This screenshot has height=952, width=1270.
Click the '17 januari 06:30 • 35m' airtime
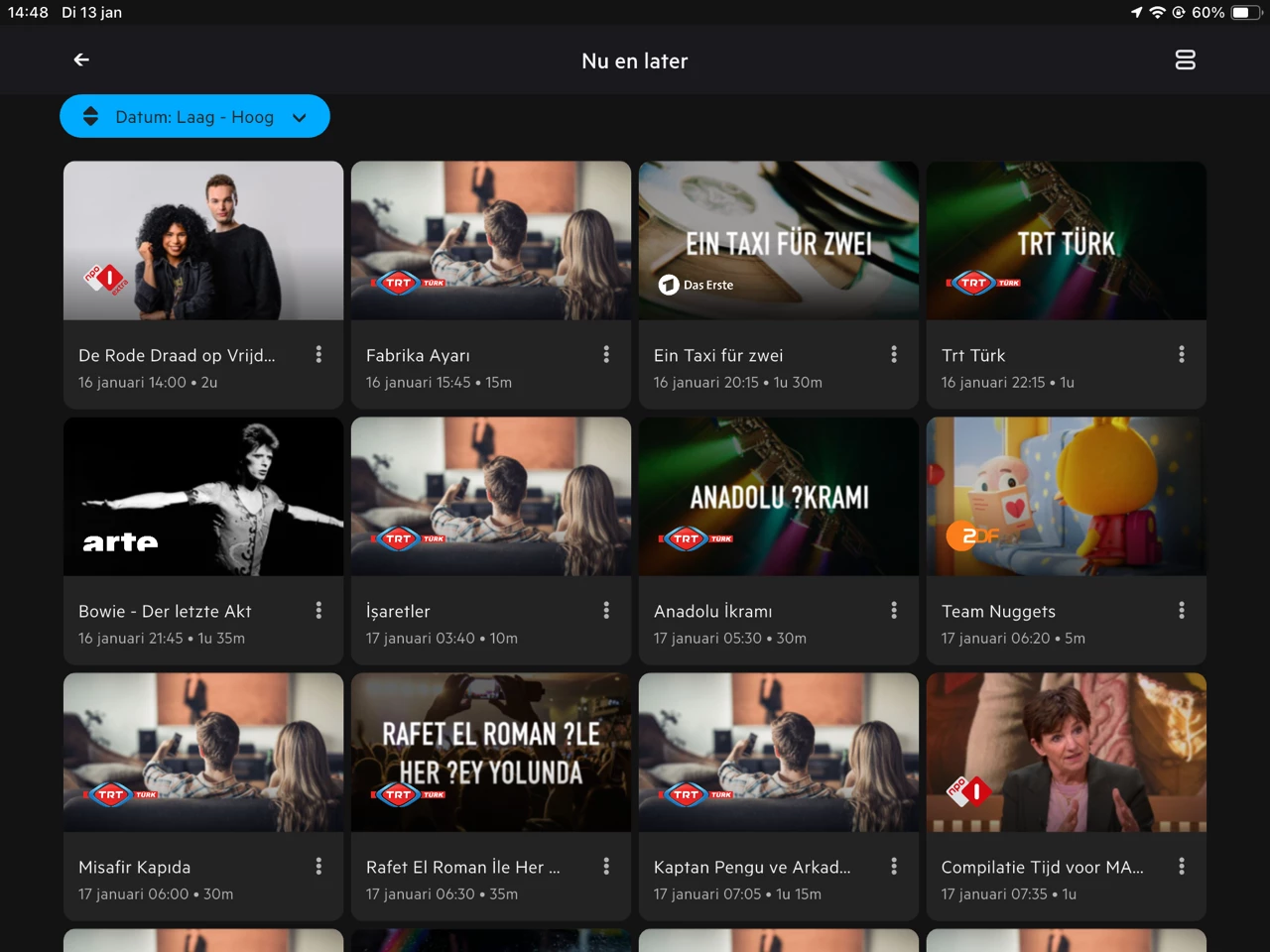point(442,894)
